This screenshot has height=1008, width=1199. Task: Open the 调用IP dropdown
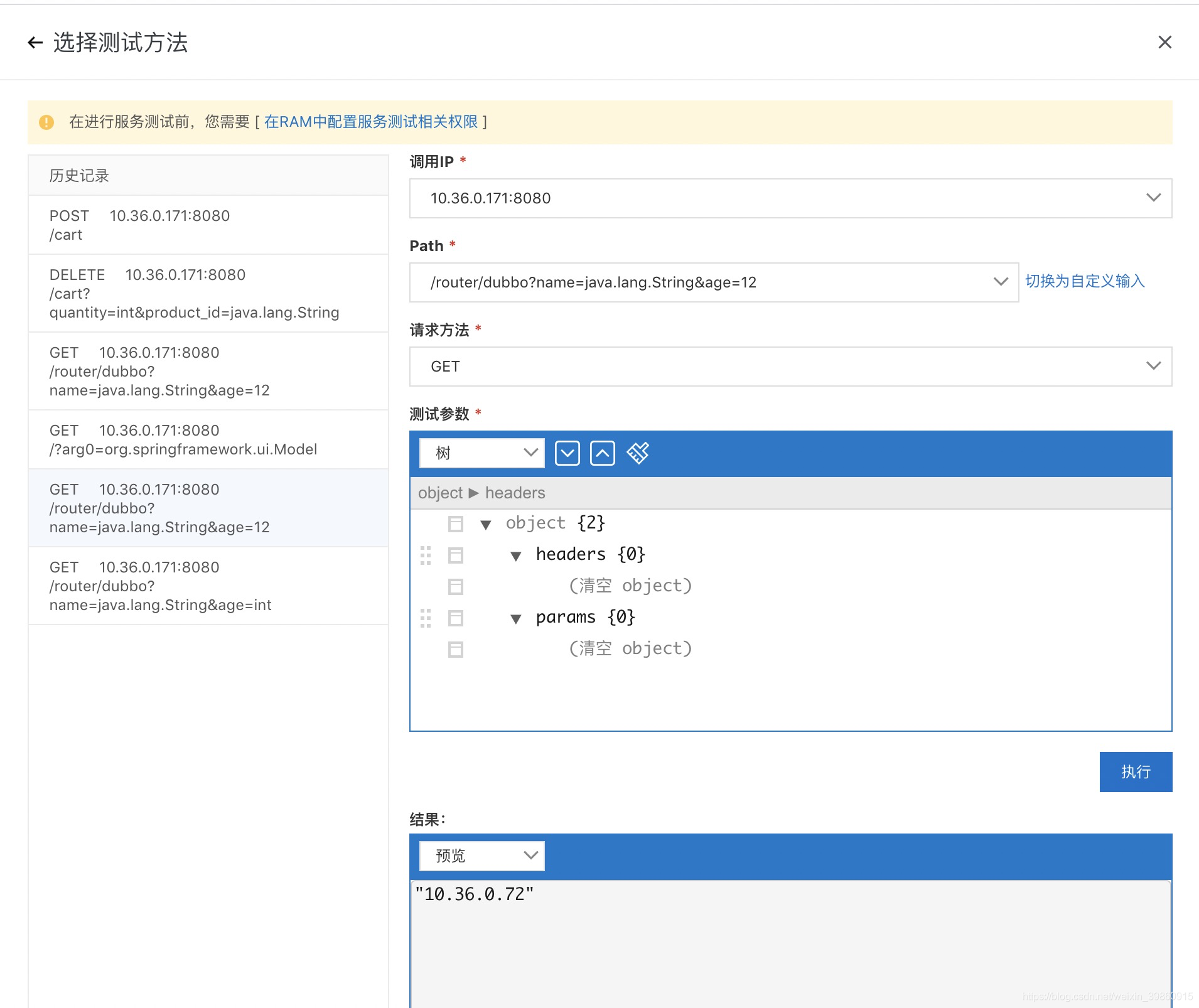tap(790, 198)
